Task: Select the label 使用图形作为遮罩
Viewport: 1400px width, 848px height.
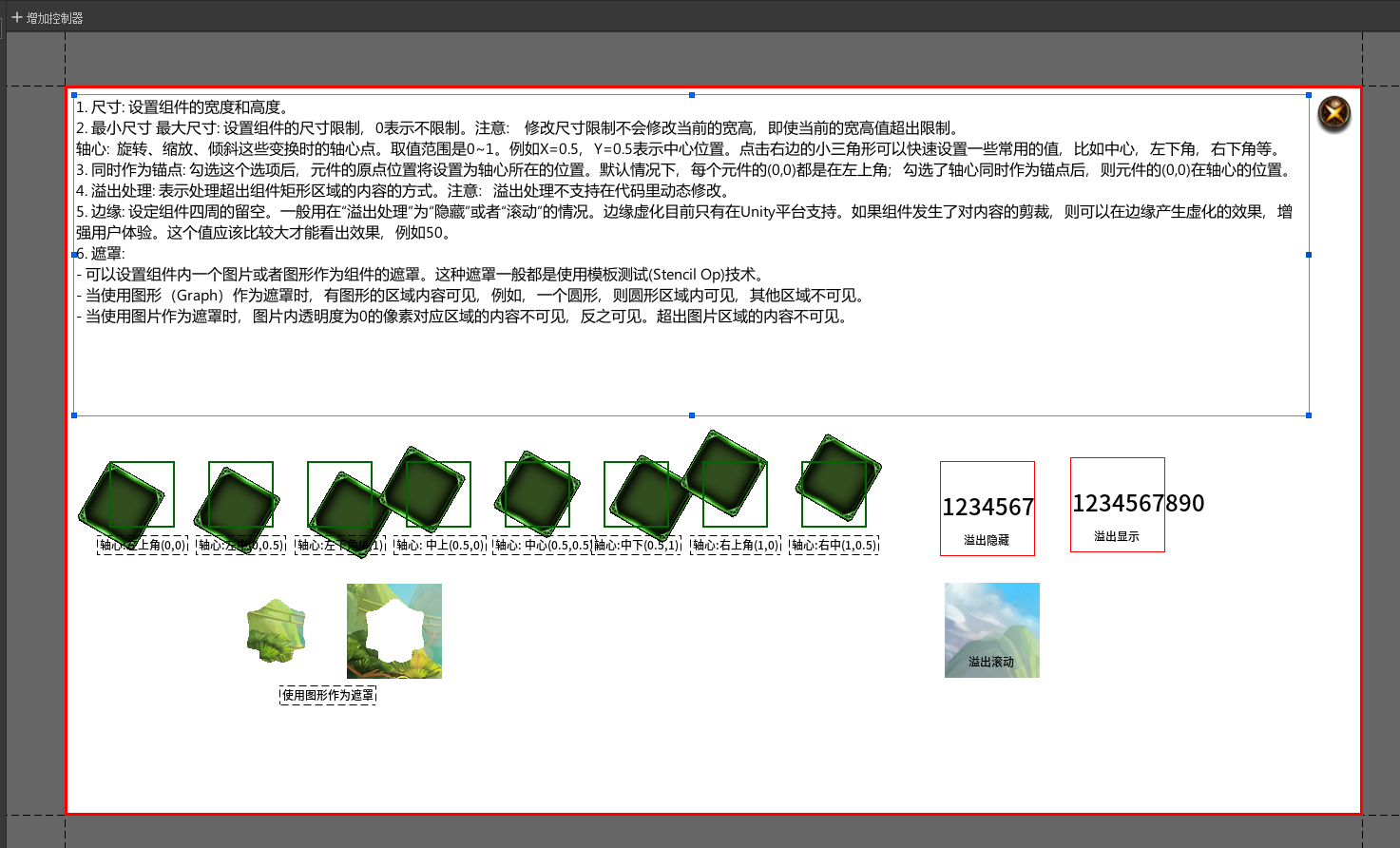Action: pyautogui.click(x=328, y=695)
